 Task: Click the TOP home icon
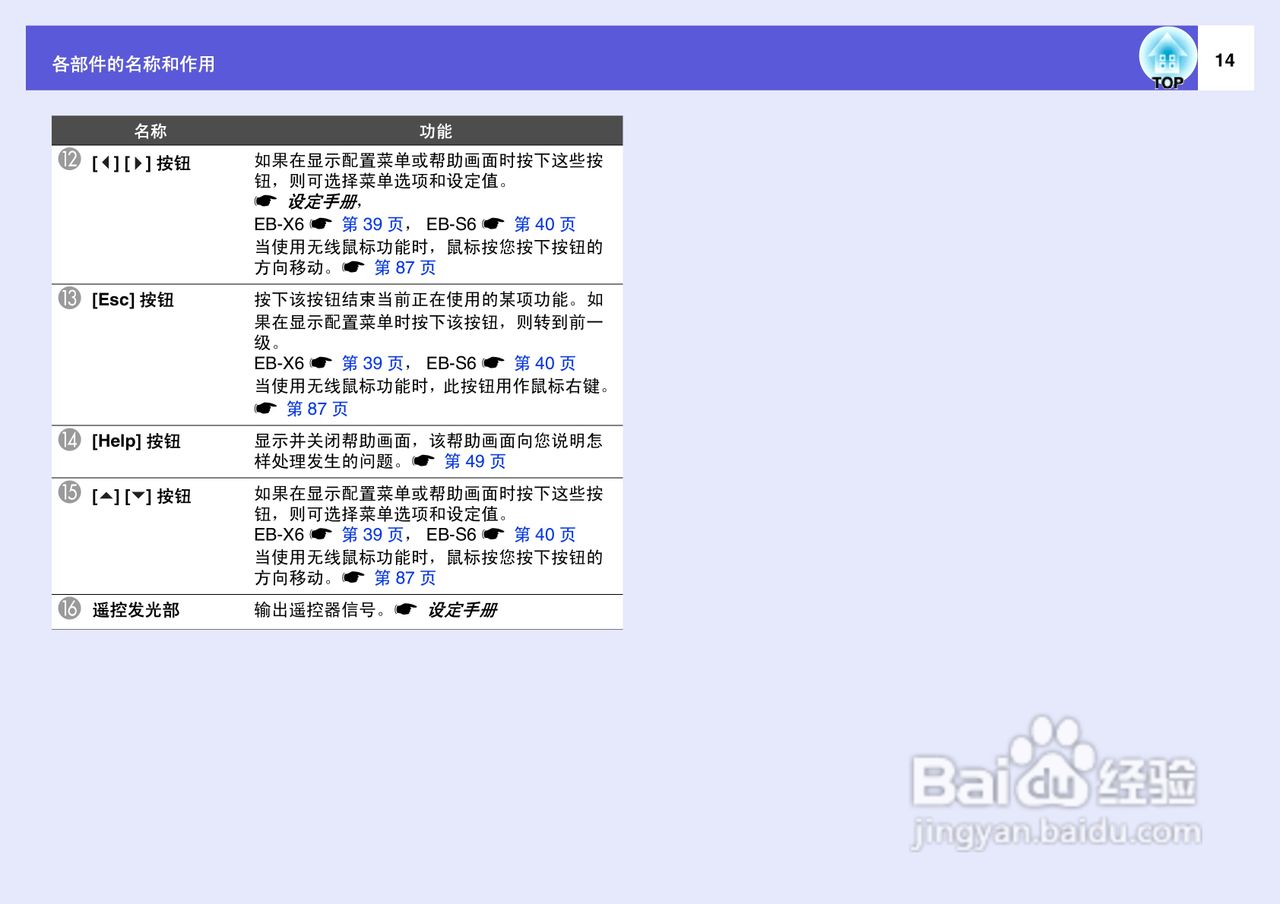[1168, 58]
